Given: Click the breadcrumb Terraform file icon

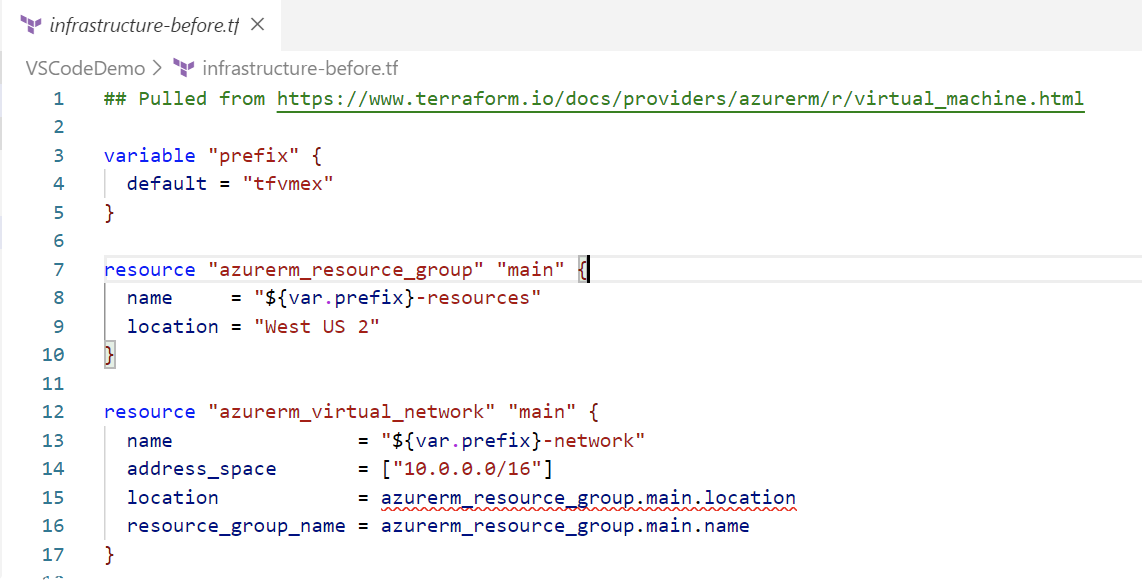Looking at the screenshot, I should pyautogui.click(x=184, y=68).
